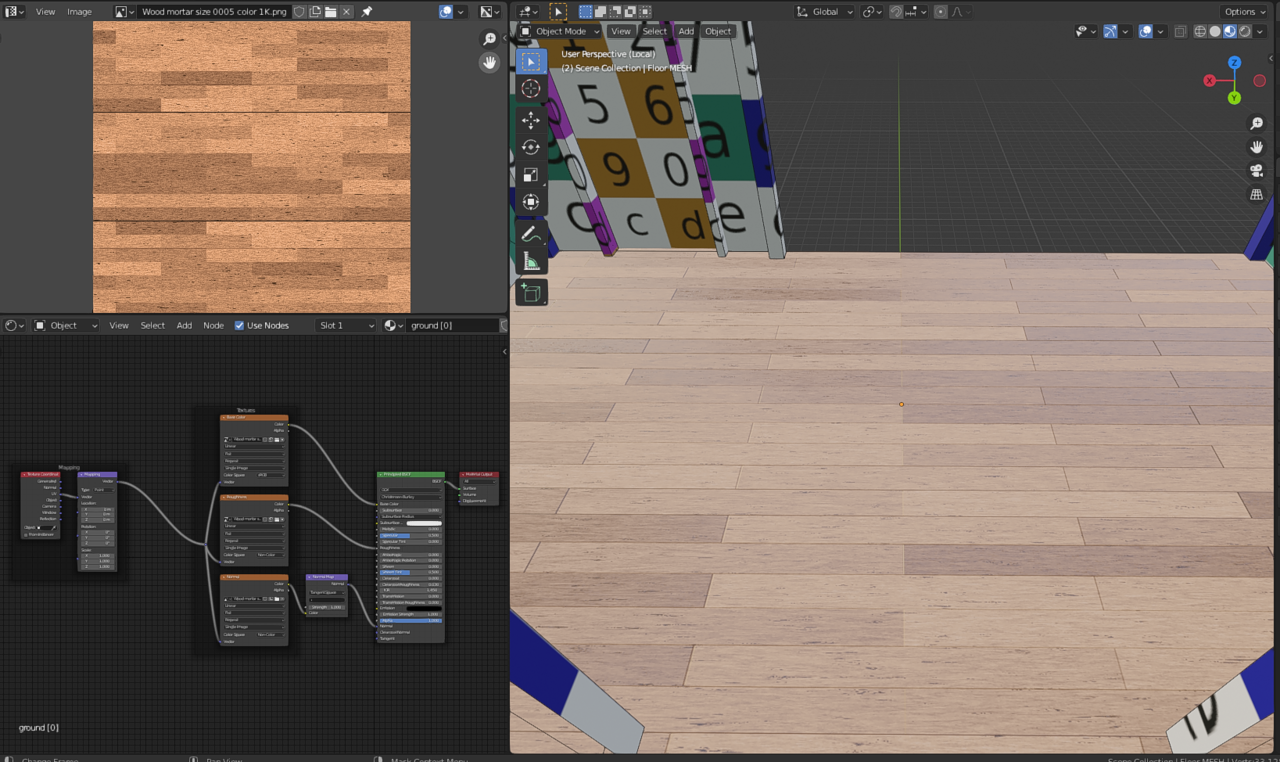Open the Image menu
Screen dimensions: 1280x762
[79, 12]
